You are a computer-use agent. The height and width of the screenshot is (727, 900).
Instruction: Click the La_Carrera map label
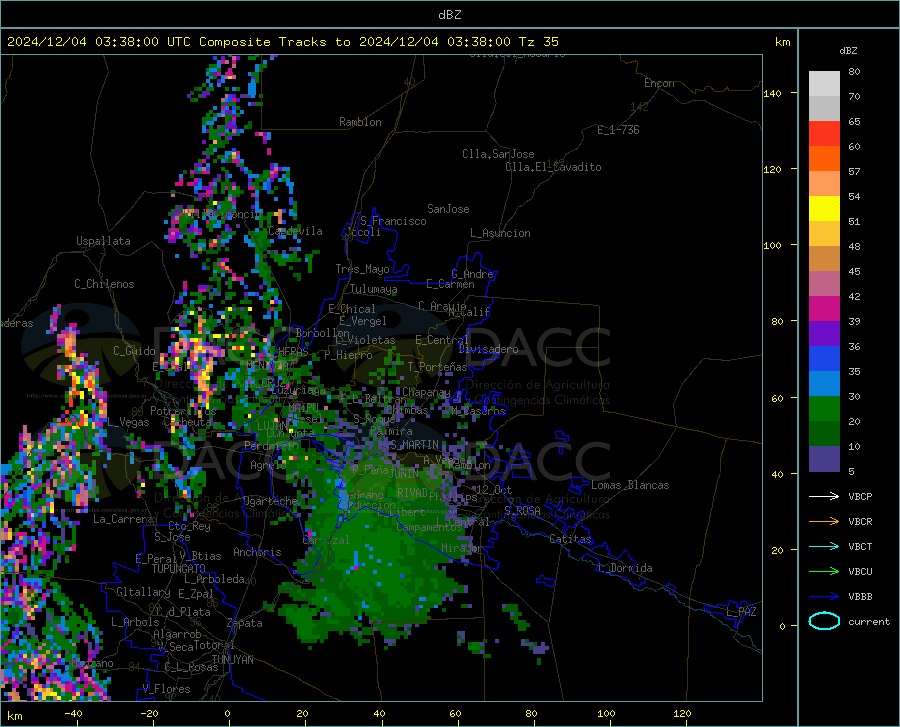point(123,519)
